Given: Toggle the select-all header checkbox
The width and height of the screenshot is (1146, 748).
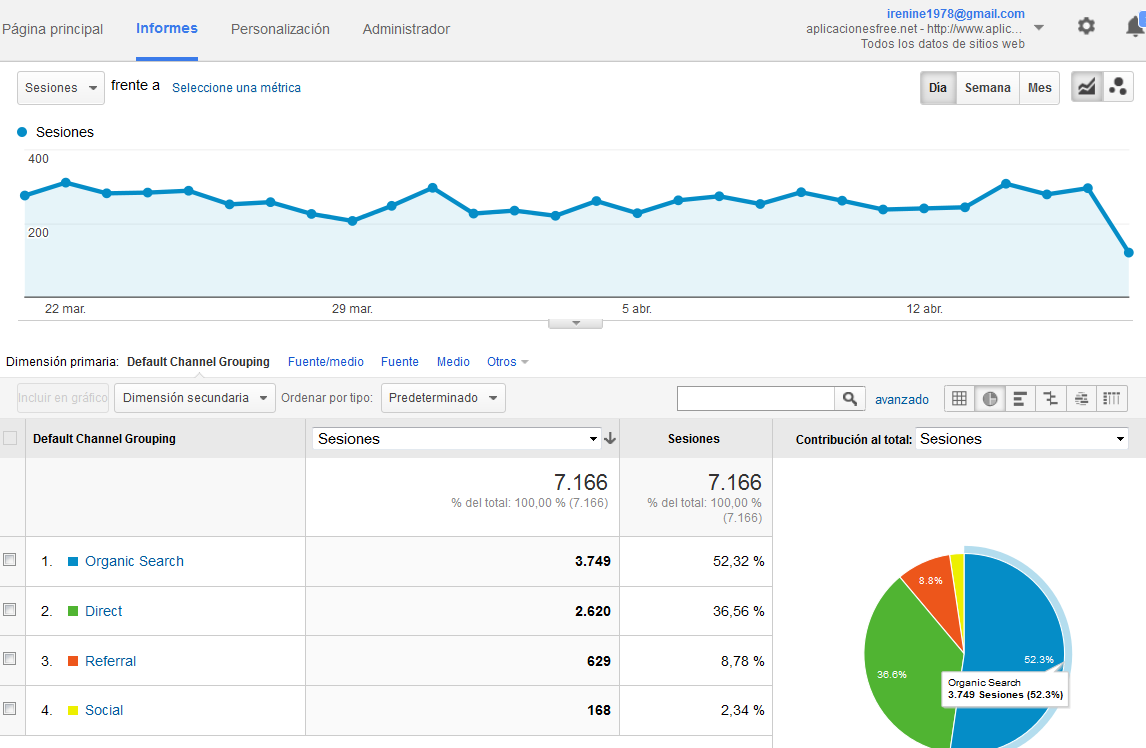Looking at the screenshot, I should tap(10, 438).
